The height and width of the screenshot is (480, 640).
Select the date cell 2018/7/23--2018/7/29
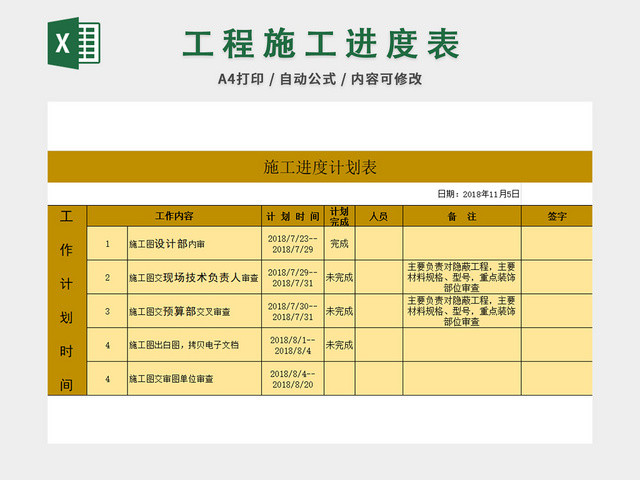pos(293,244)
